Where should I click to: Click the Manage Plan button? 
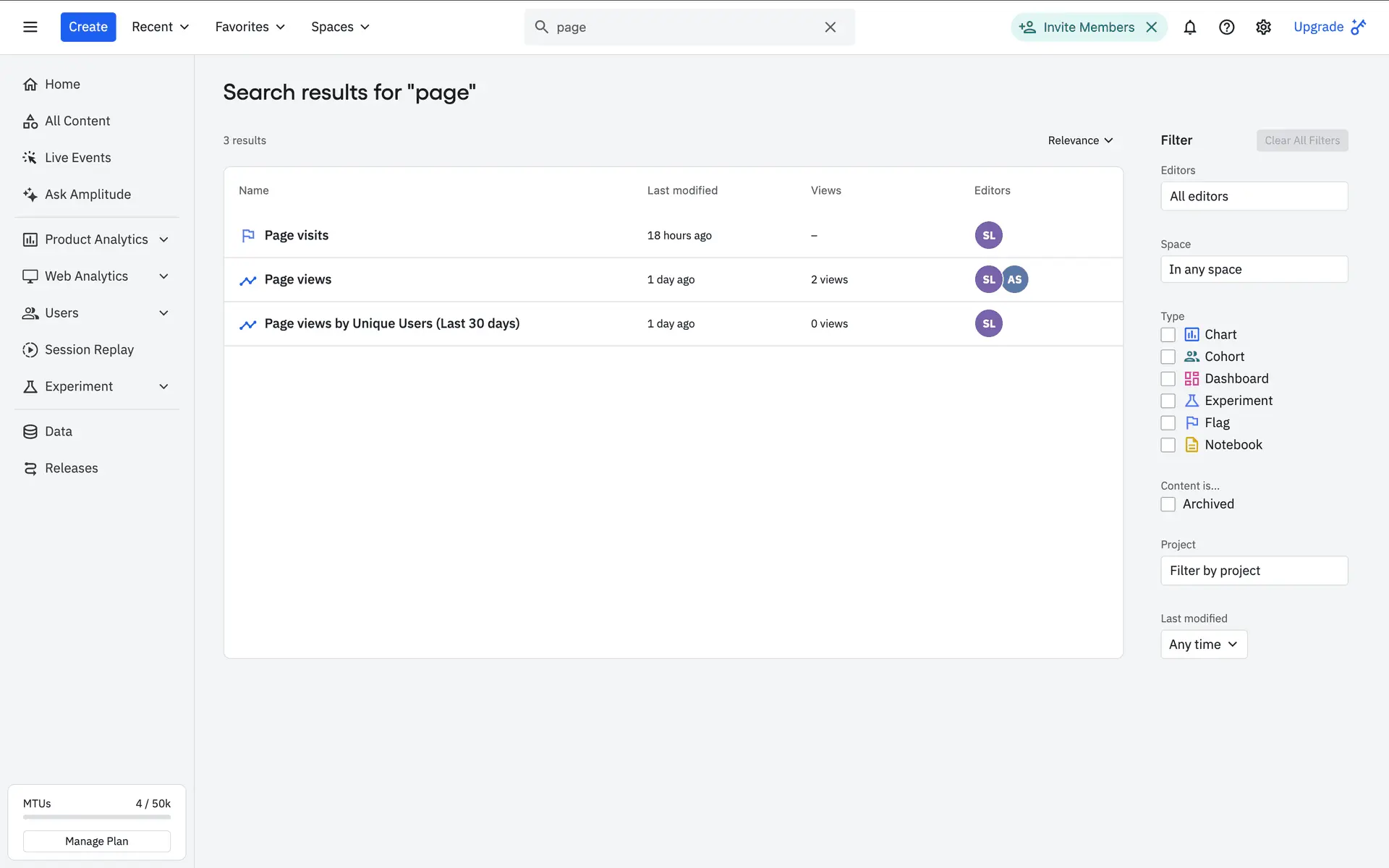tap(96, 841)
